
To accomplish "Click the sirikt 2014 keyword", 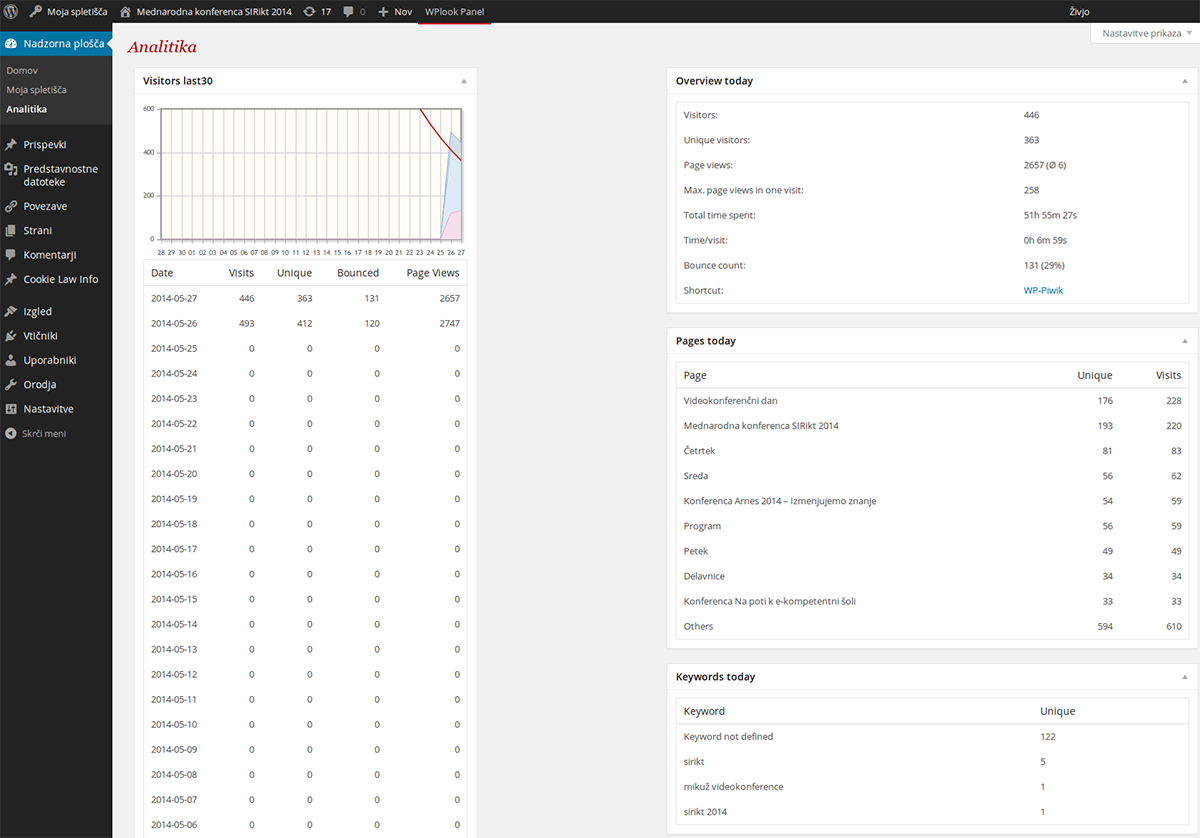I will 706,812.
